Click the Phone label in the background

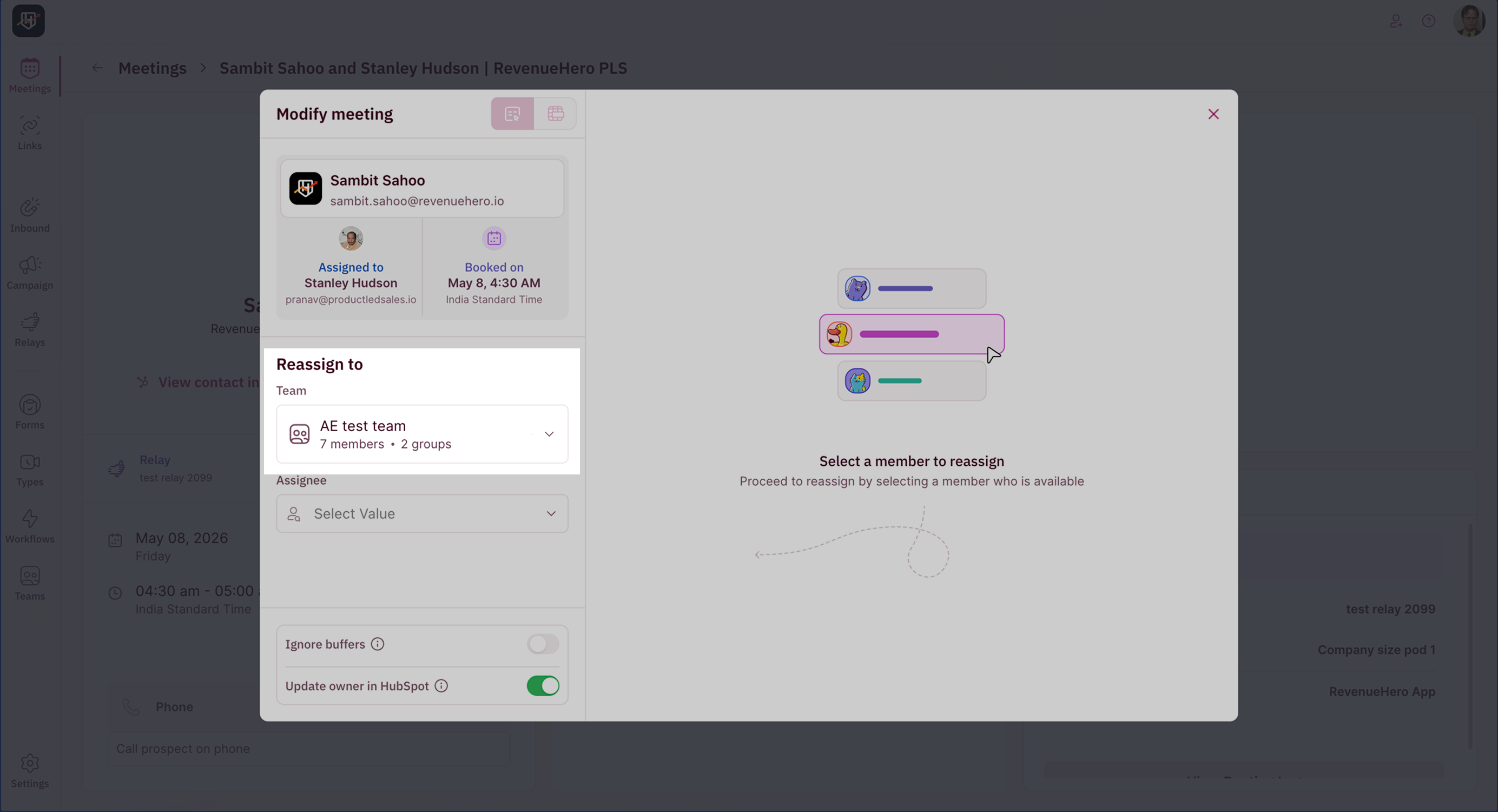pos(174,707)
